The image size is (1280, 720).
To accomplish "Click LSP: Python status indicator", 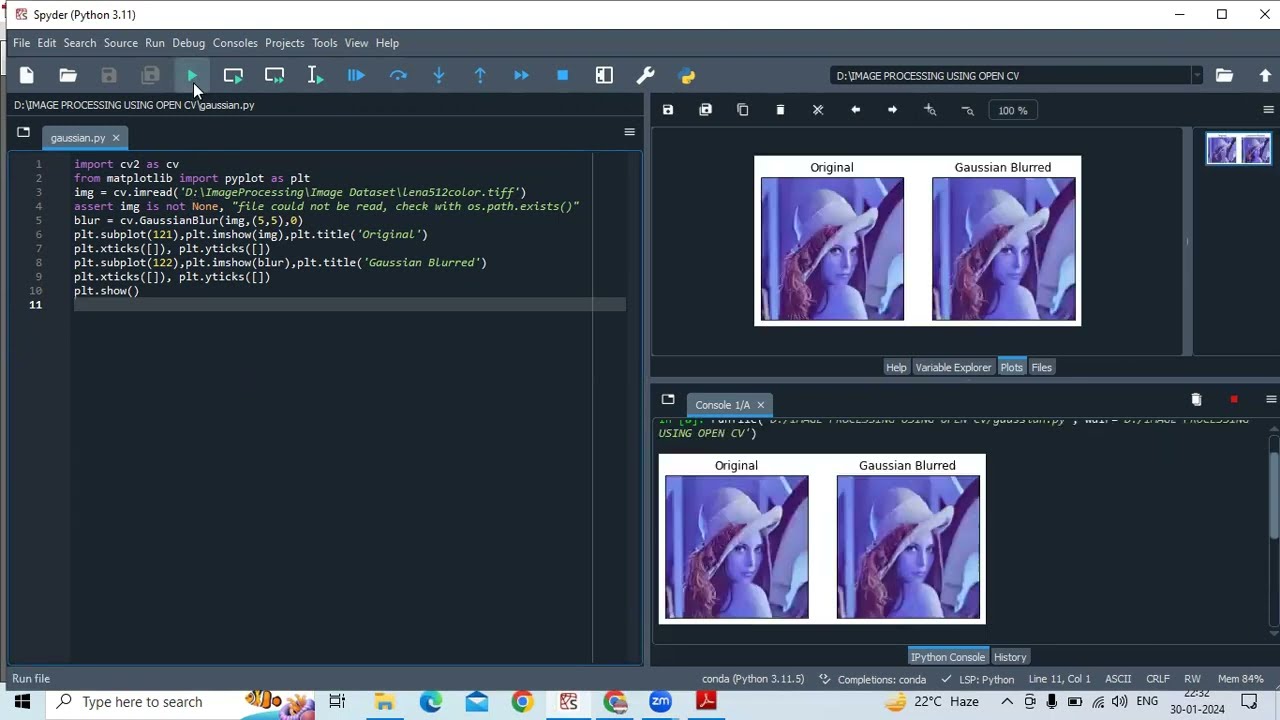I will [x=977, y=679].
